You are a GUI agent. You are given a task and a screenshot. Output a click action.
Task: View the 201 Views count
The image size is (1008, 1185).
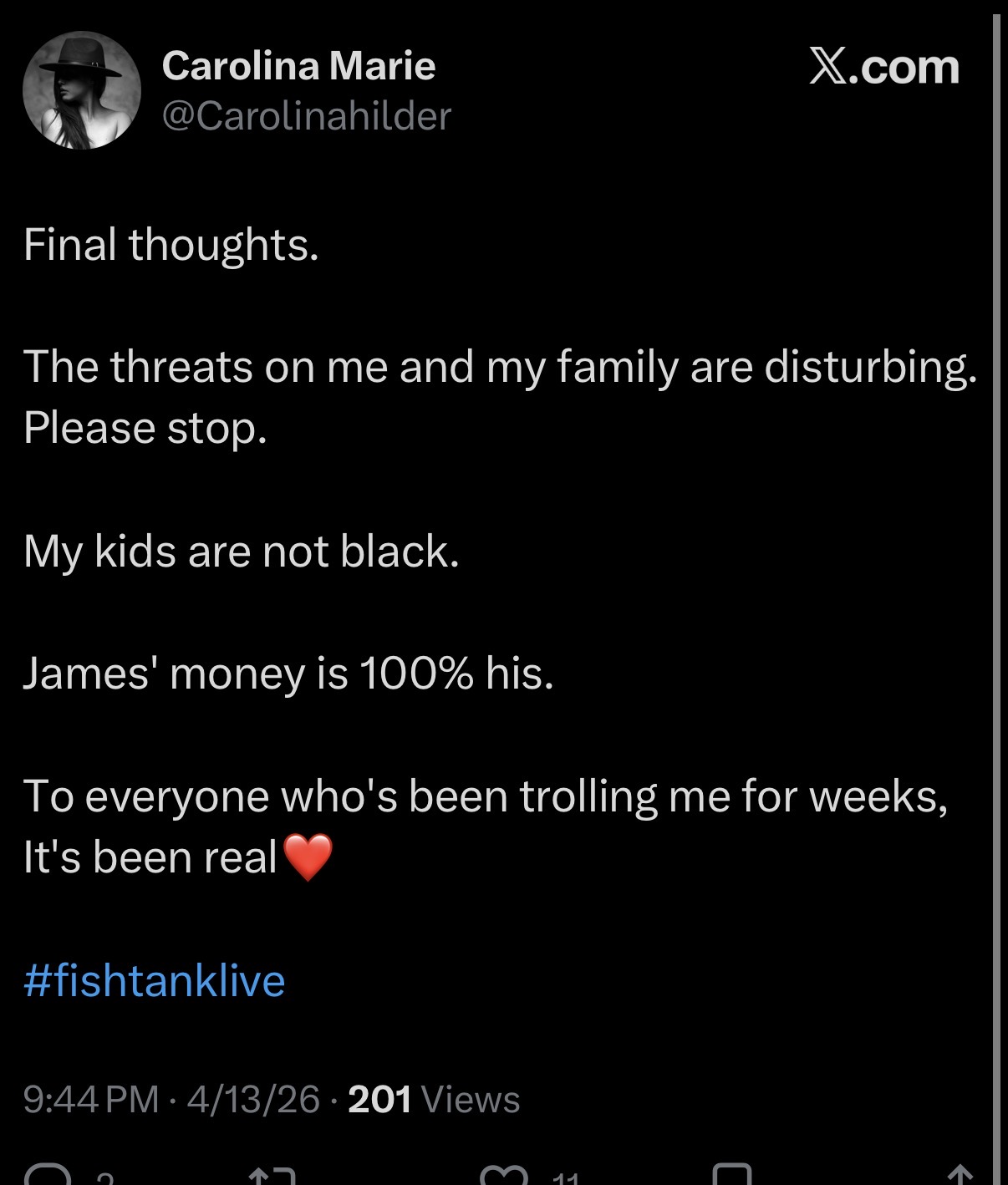[434, 1100]
